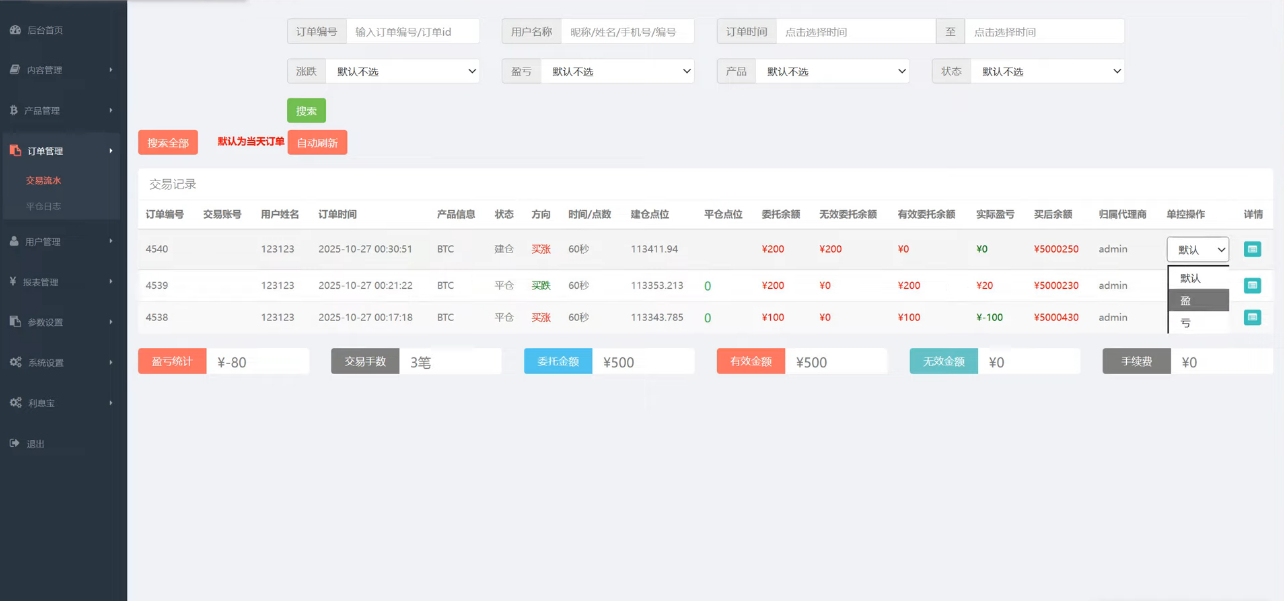1284x601 pixels.
Task: Click the 用户管理 user icon
Action: (x=14, y=241)
